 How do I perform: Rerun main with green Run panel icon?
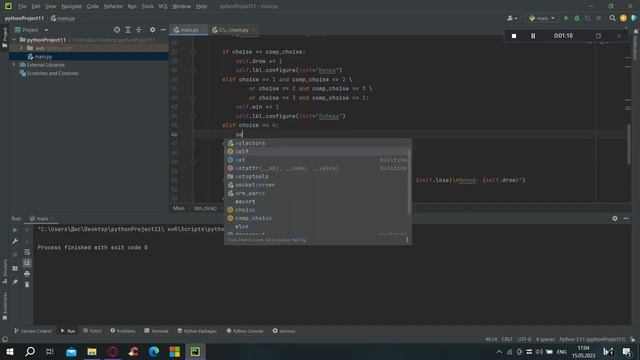15,230
